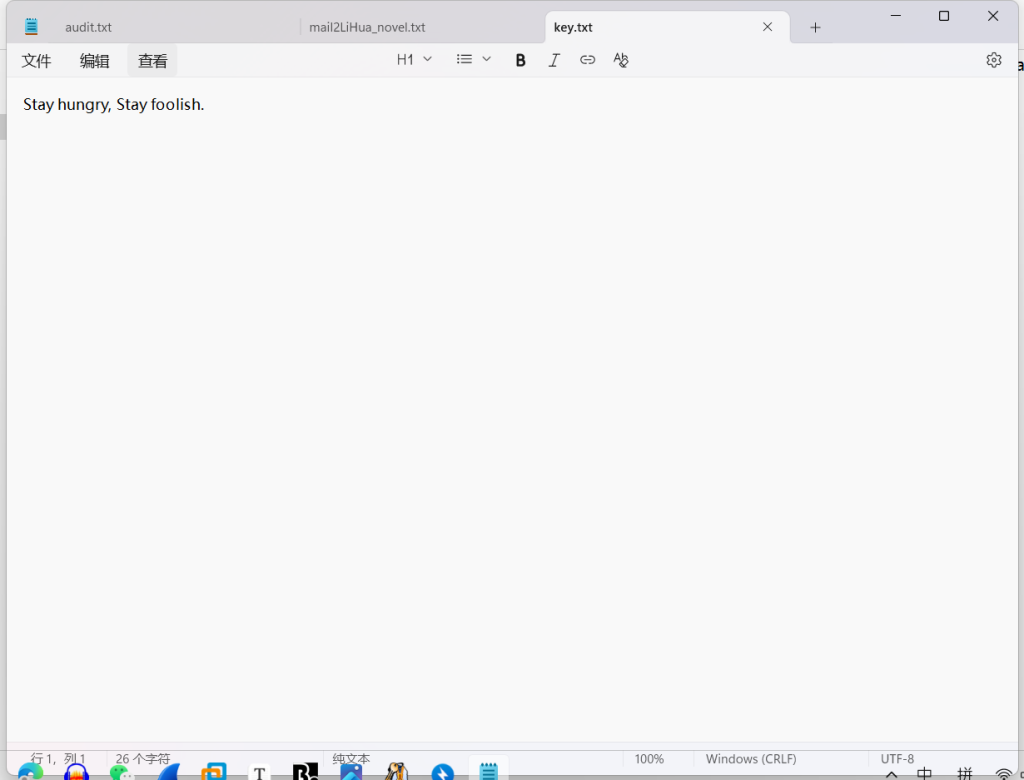Switch to the audit.txt tab

[89, 28]
